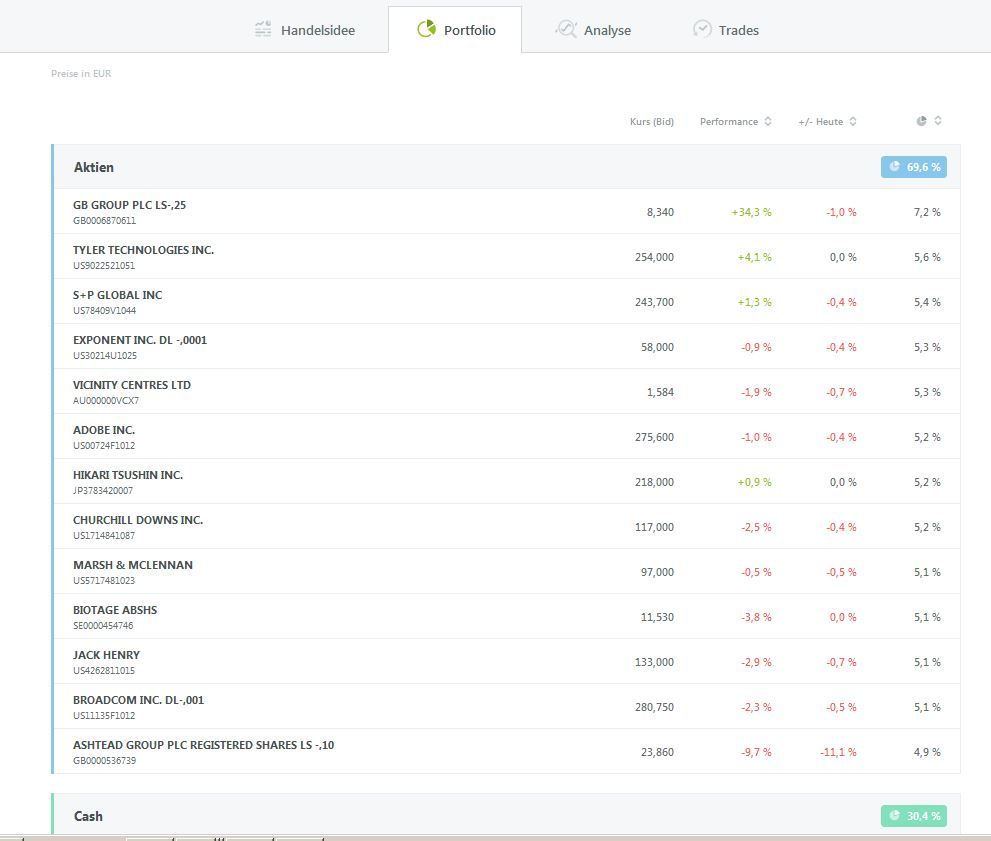Open the Analyse tab label

click(x=607, y=30)
